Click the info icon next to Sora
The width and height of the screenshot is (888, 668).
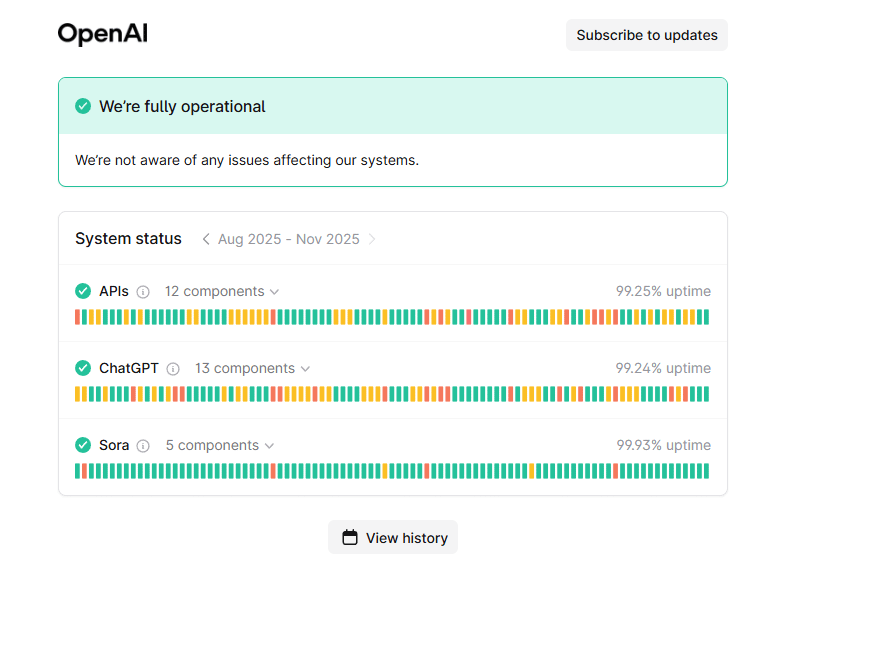click(x=143, y=446)
